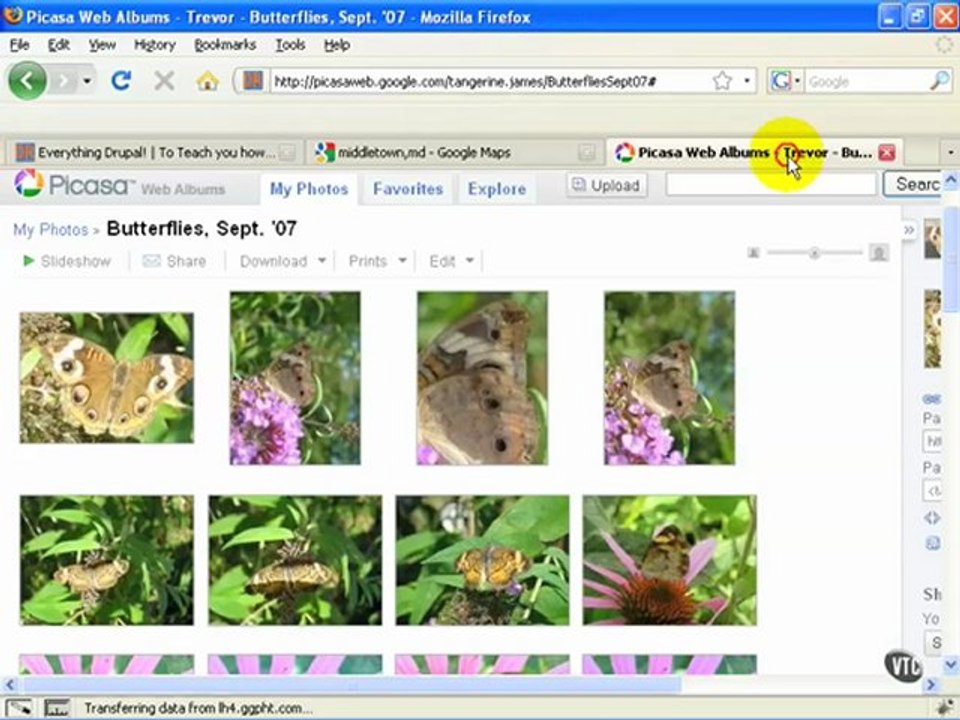Click the first status bar icon at bottom left
Screen dimensions: 960x720
(x=20, y=708)
